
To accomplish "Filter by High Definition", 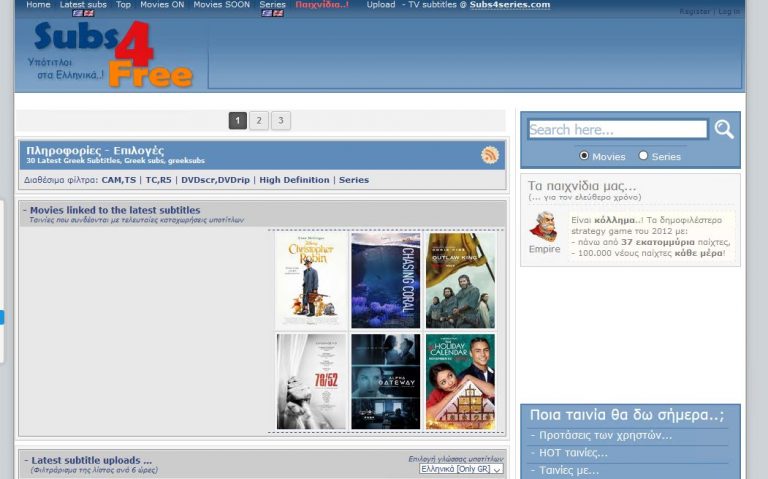I will coord(294,180).
